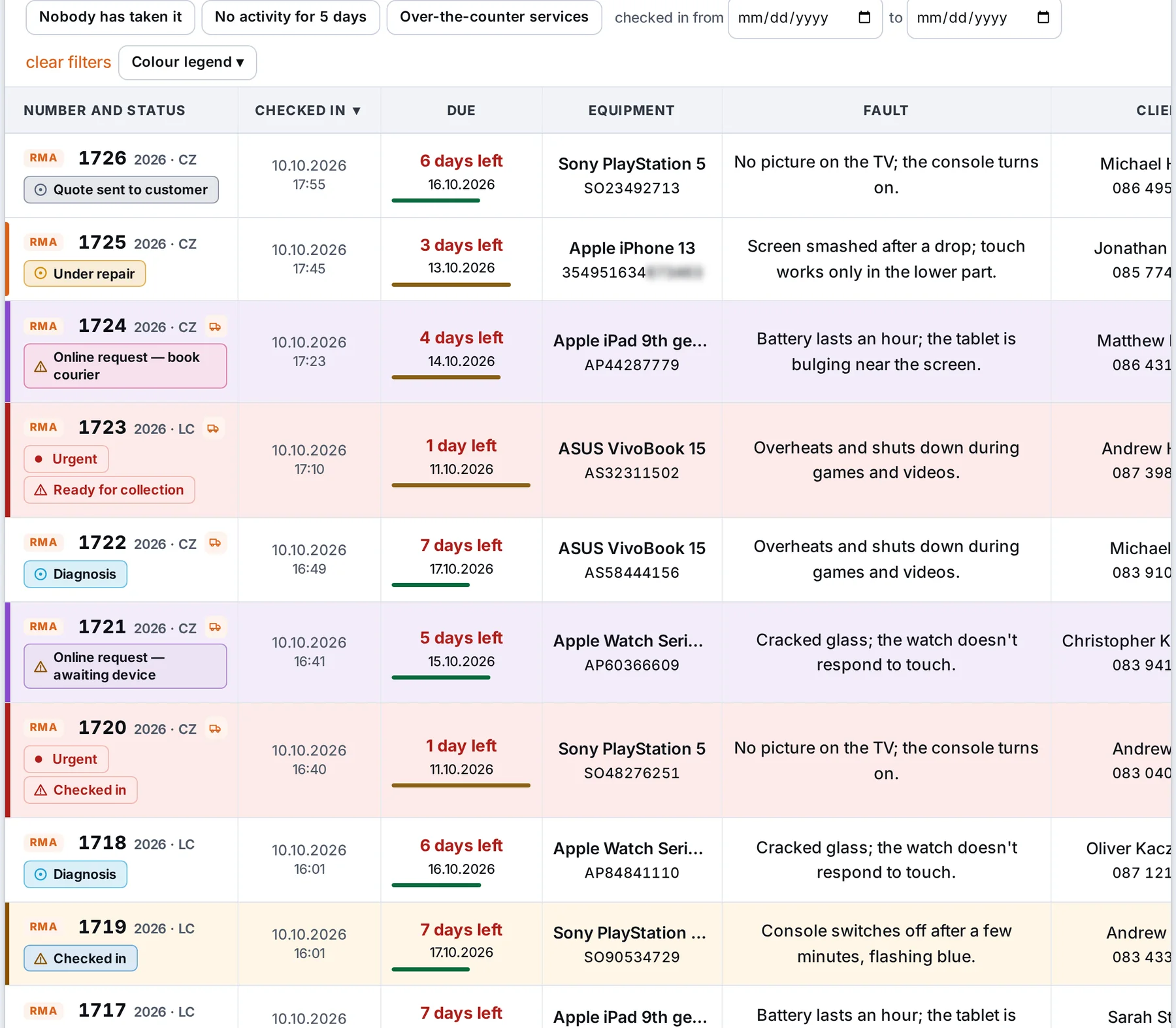Click progress bar under '3 days left'

[451, 285]
